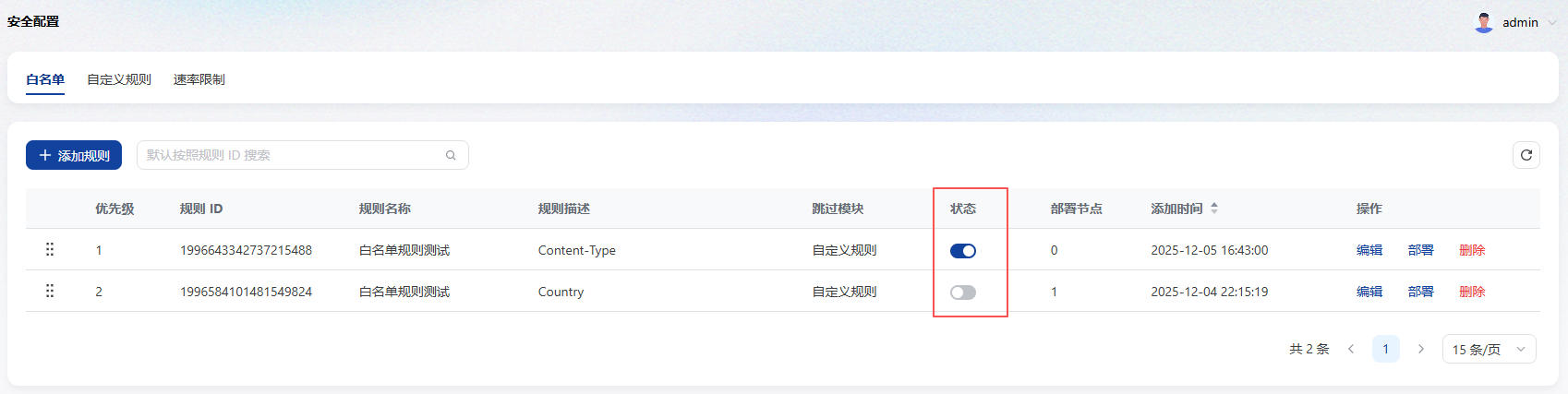
Task: Disable status toggle for Content-Type rule
Action: click(963, 251)
